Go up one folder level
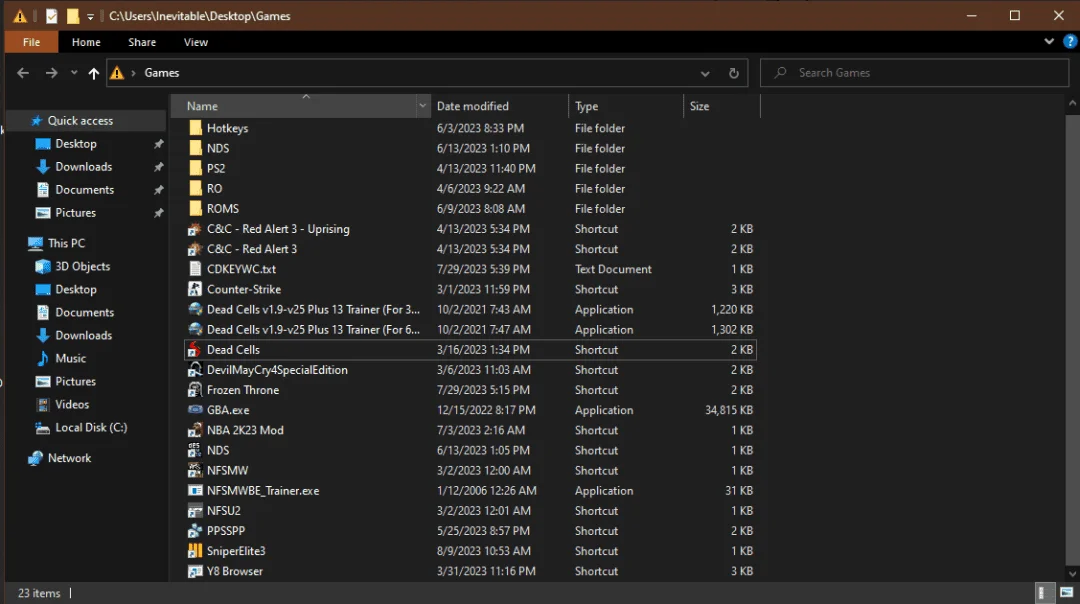The image size is (1080, 604). pos(94,73)
